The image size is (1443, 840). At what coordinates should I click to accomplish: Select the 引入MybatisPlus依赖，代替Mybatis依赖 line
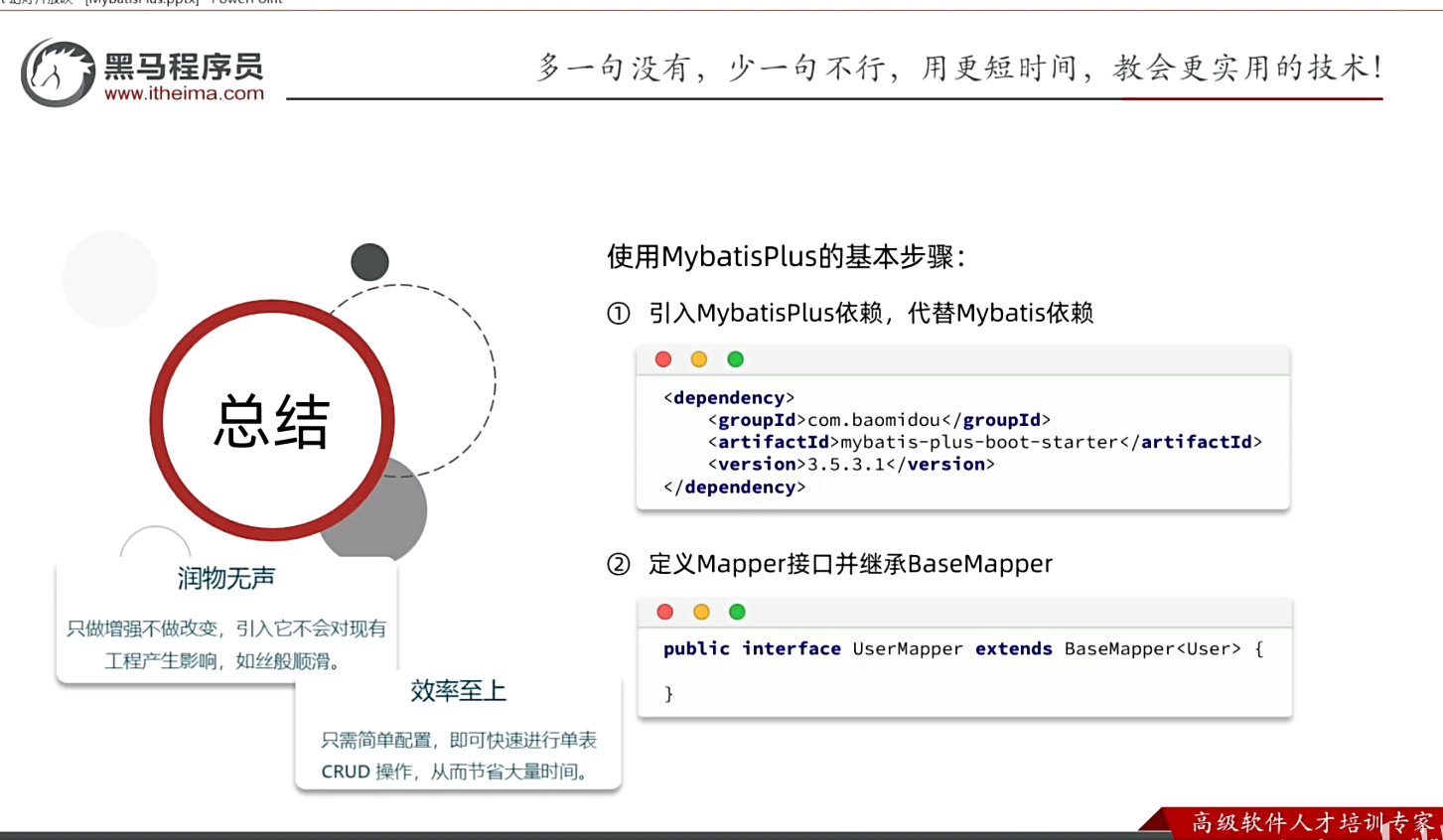point(871,314)
